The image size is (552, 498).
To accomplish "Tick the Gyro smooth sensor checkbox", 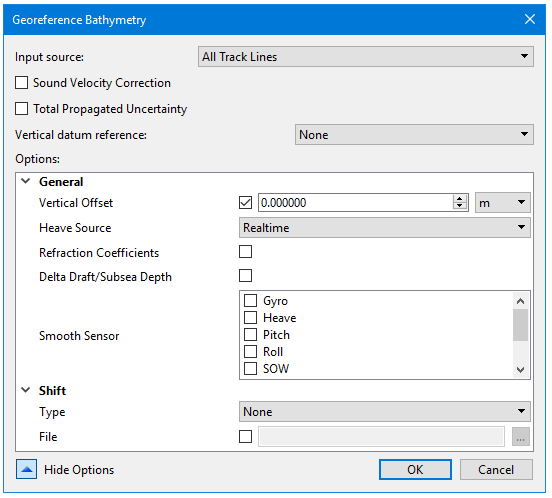I will click(250, 301).
